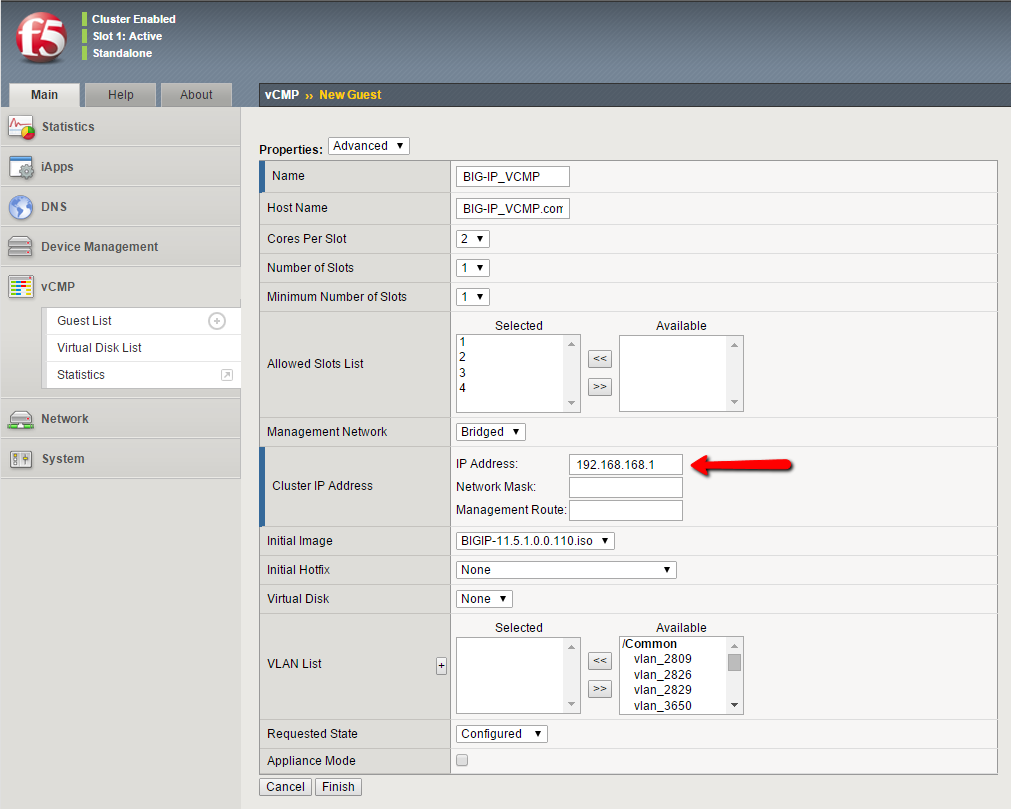Enable the Appliance Mode checkbox
The height and width of the screenshot is (809, 1011).
click(462, 760)
